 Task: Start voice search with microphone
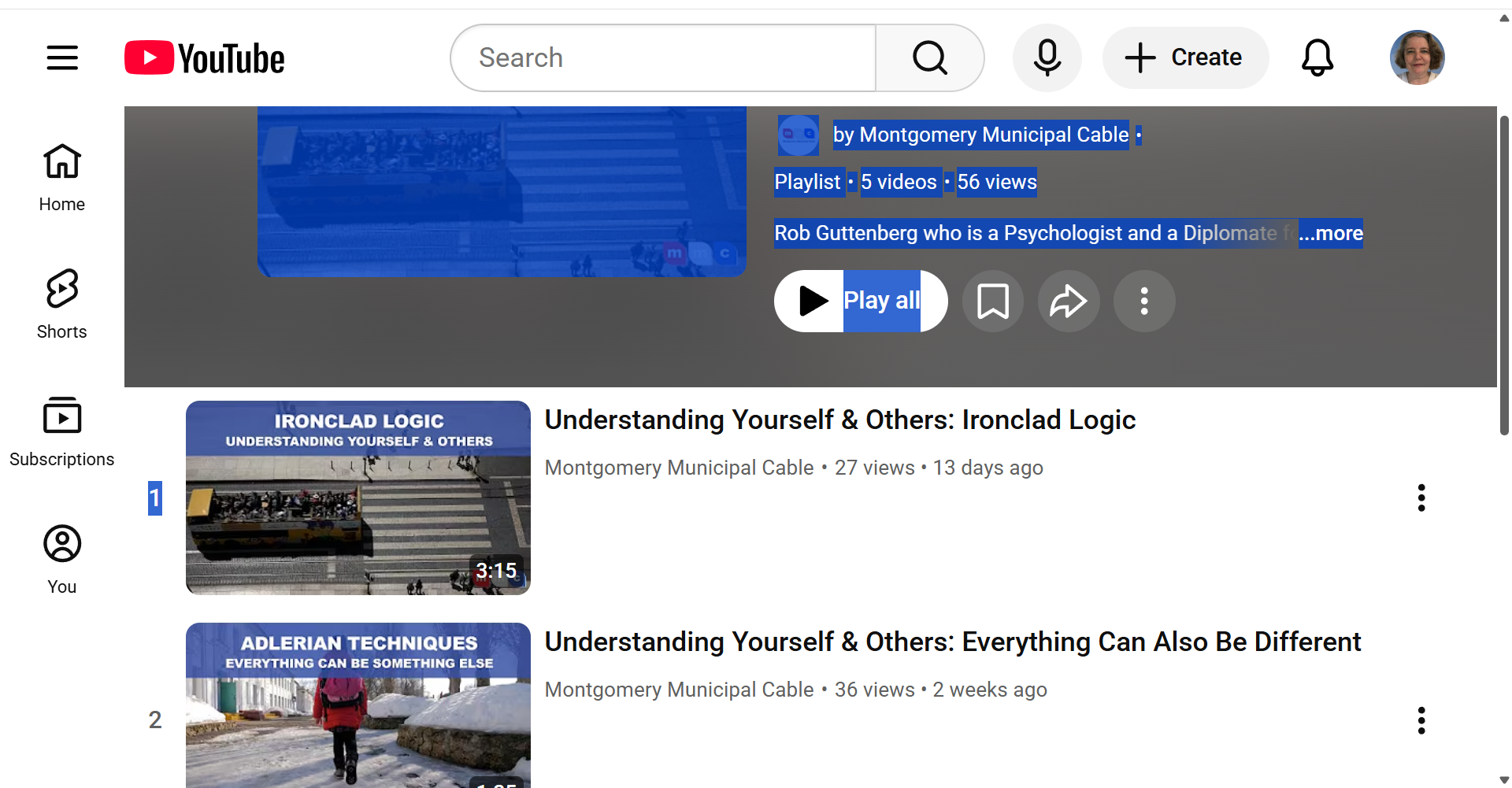[1047, 57]
